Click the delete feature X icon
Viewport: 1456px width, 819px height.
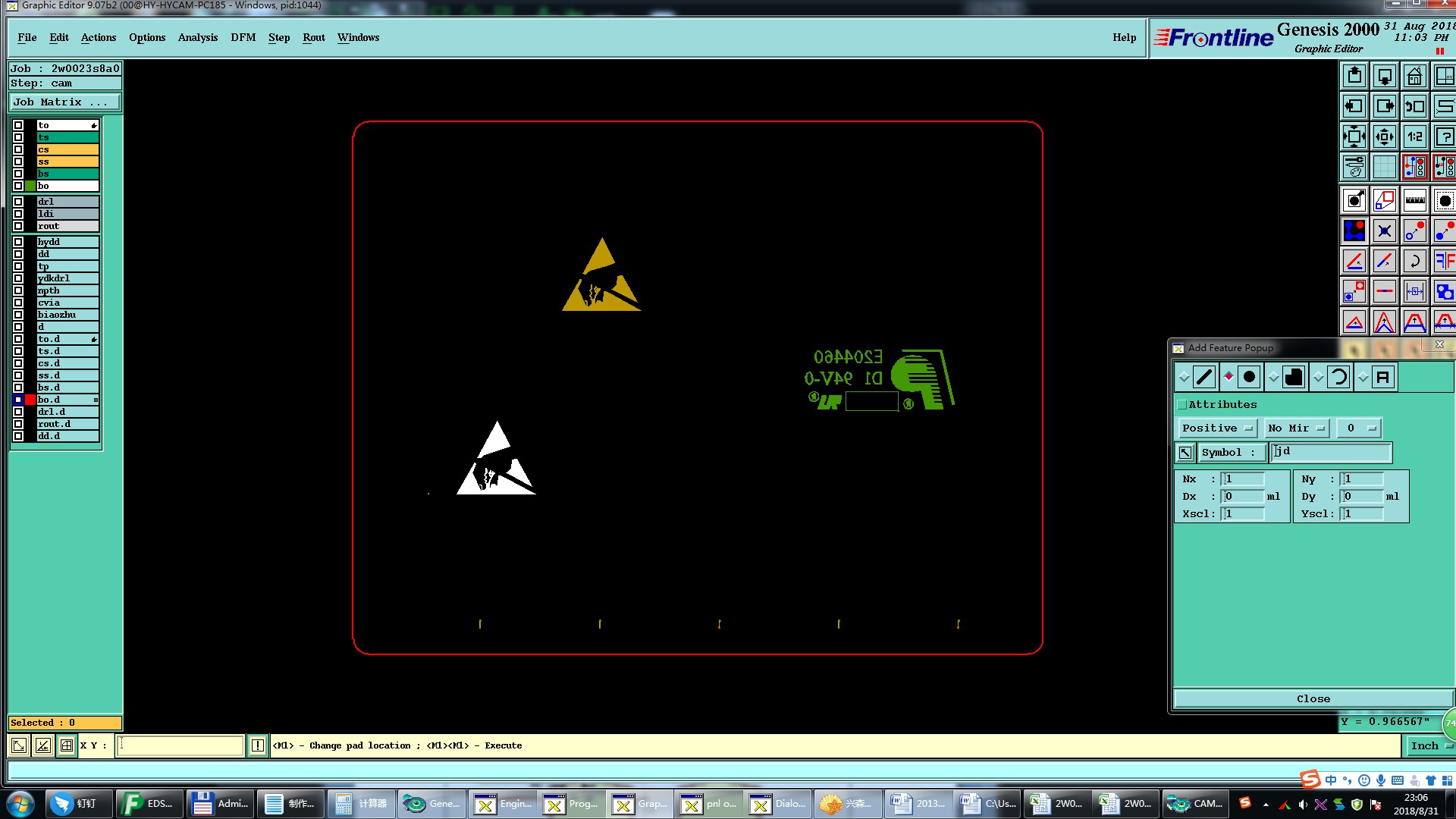point(1385,231)
